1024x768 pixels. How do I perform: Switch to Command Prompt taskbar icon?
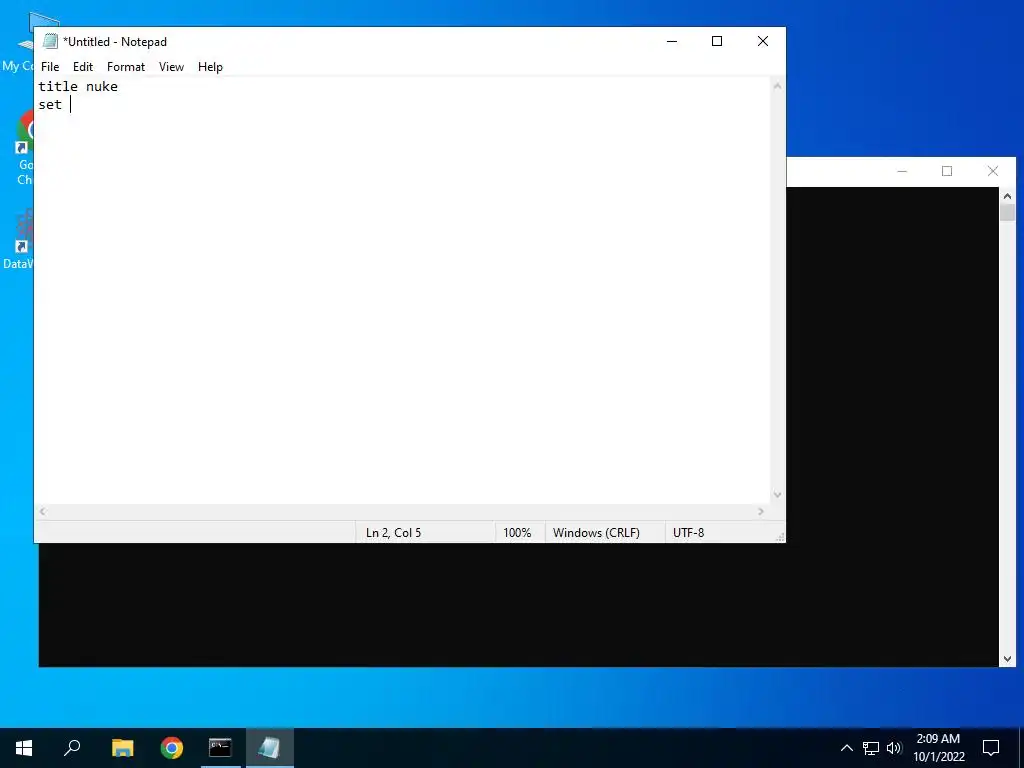coord(220,748)
